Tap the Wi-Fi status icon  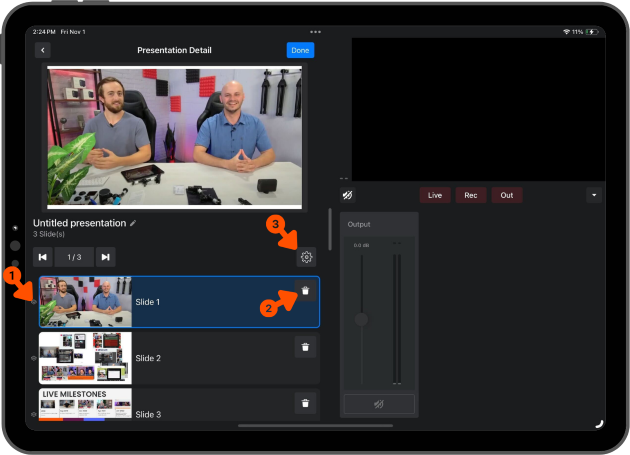(x=567, y=32)
